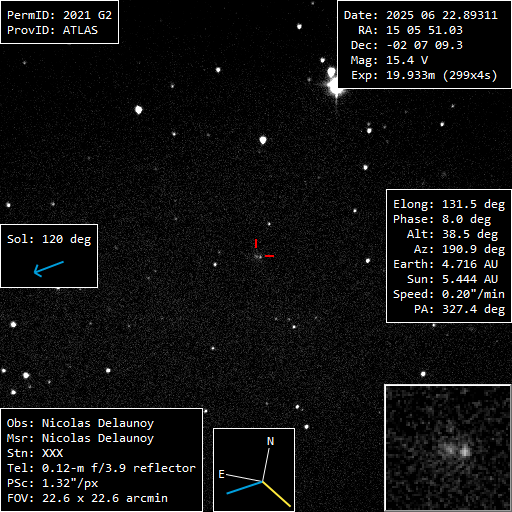Click the Obs Nicolas Delaunoy line
Image resolution: width=512 pixels, height=512 pixels.
[x=80, y=423]
